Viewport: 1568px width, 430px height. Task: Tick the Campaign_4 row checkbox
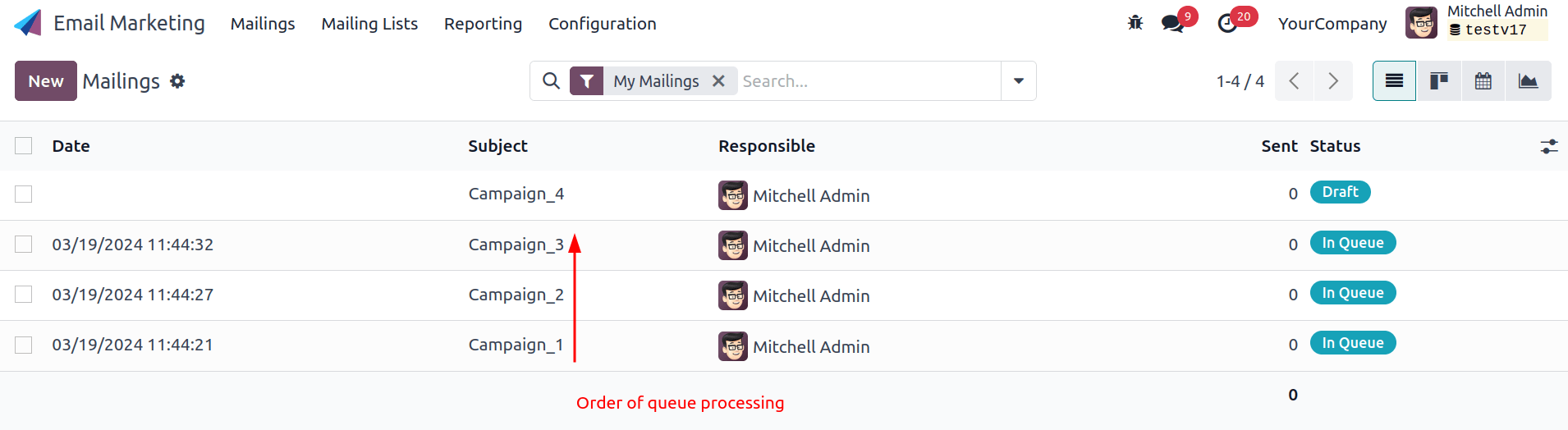coord(24,194)
